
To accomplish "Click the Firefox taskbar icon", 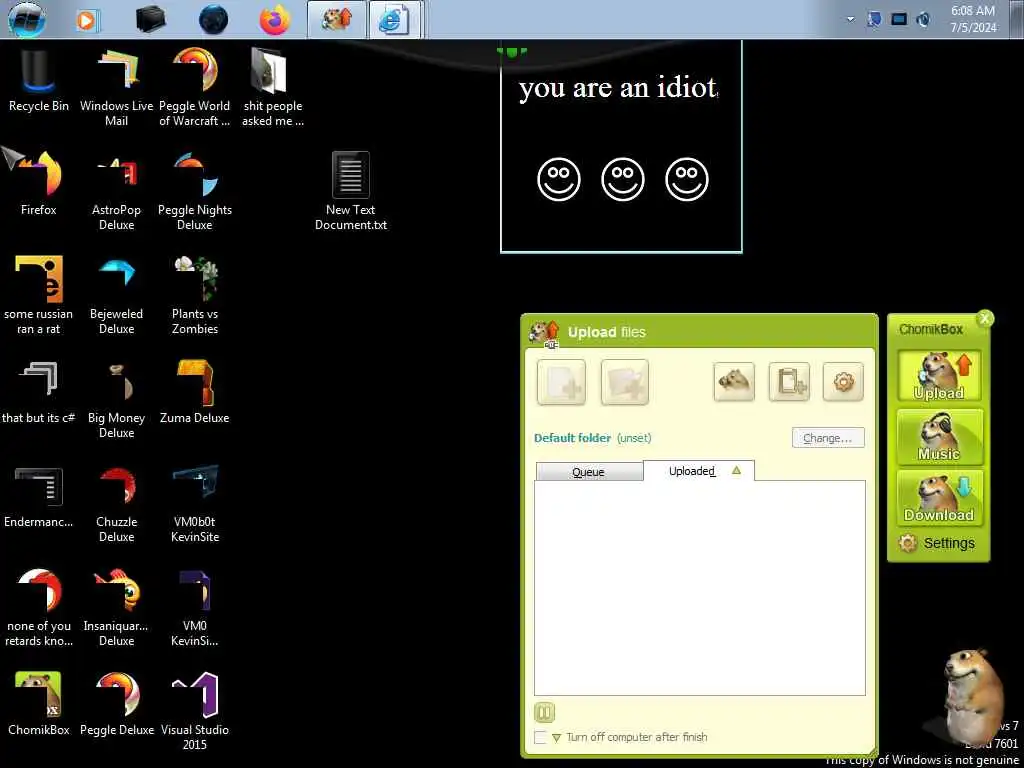I will pos(274,20).
